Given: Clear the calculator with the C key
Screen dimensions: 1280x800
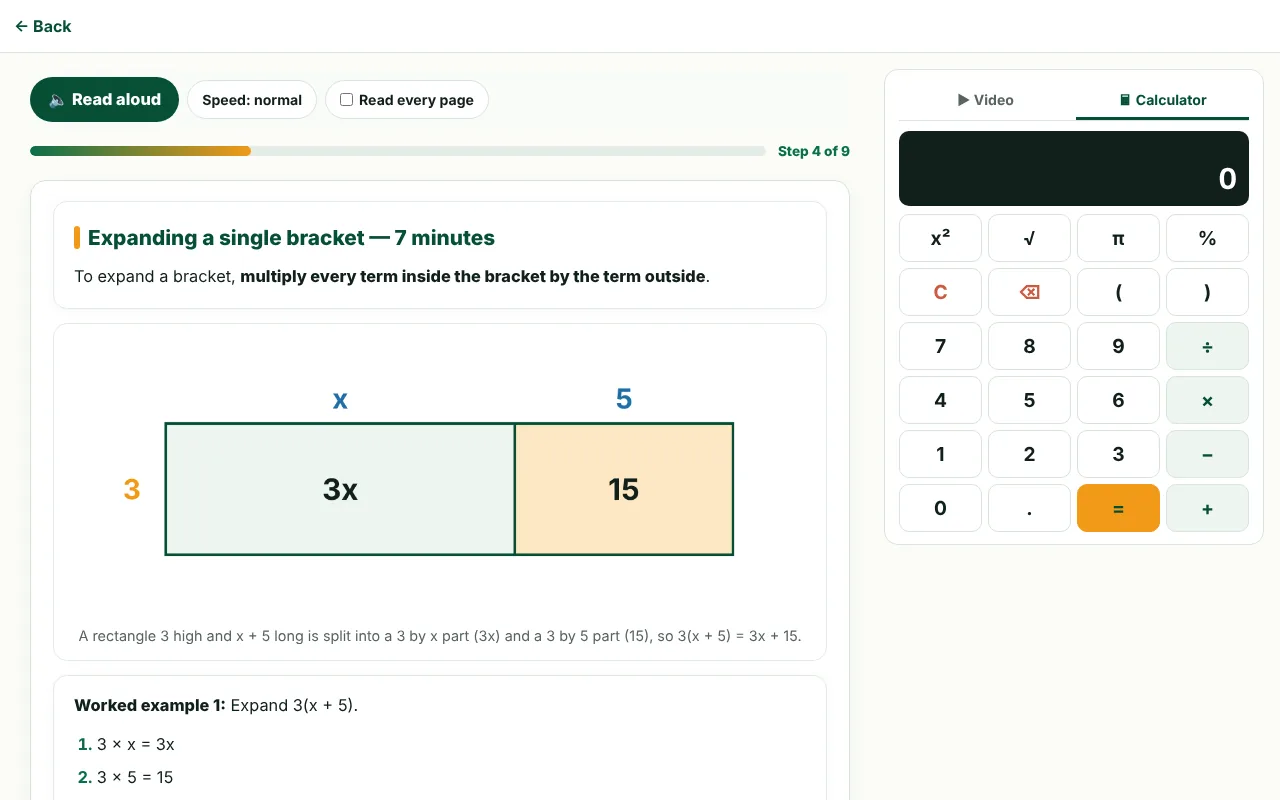Looking at the screenshot, I should tap(940, 292).
